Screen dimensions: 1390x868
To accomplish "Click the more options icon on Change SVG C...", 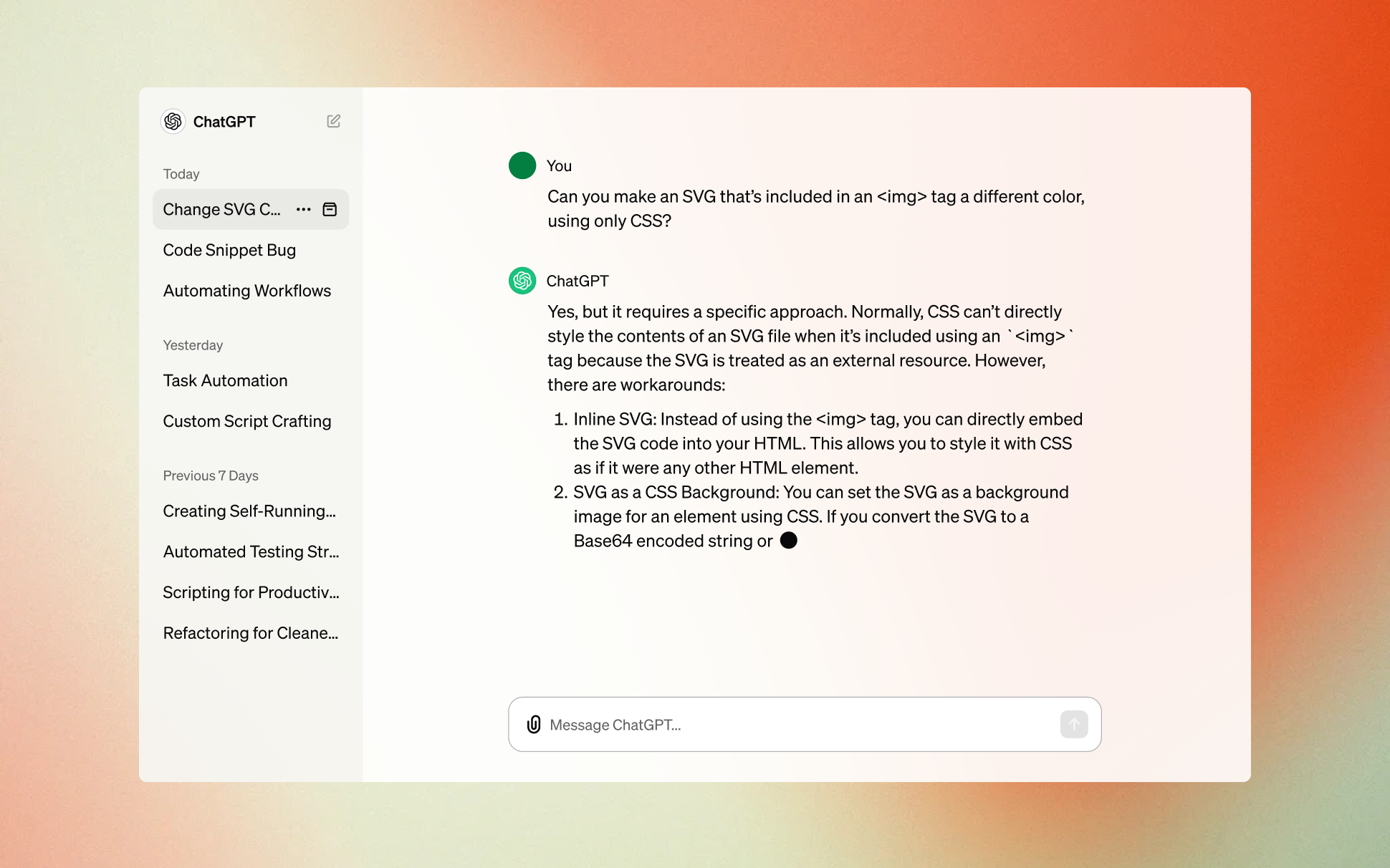I will pyautogui.click(x=304, y=209).
